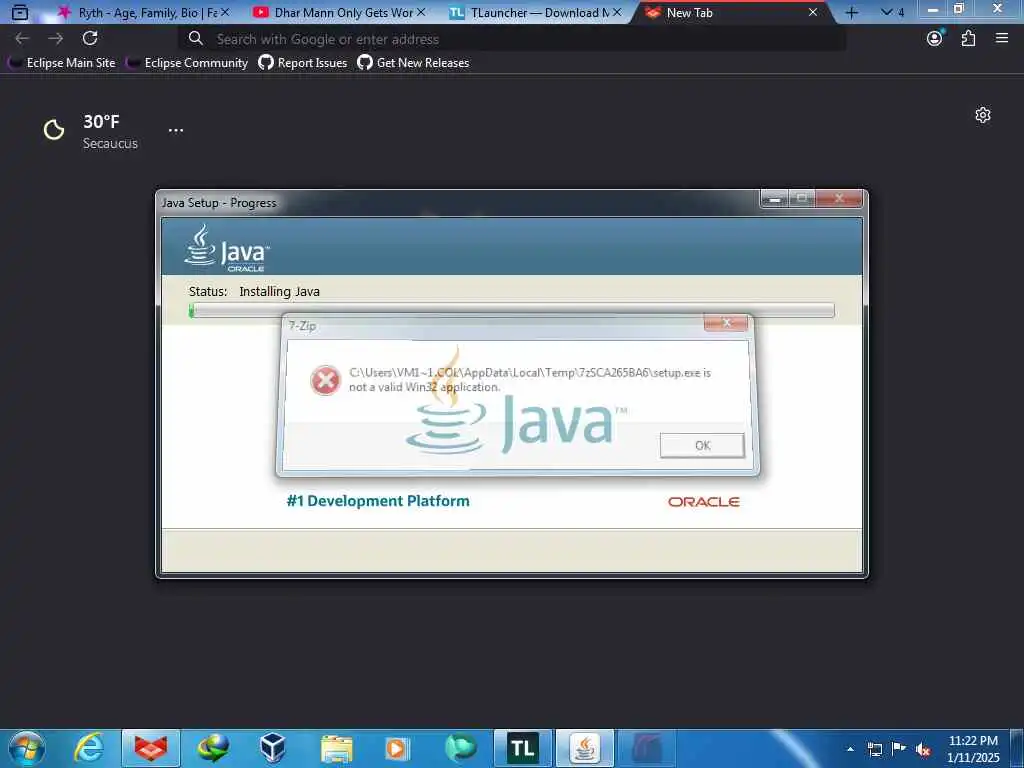The image size is (1024, 768).
Task: Click OK in the 7-Zip error dialog
Action: tap(701, 445)
